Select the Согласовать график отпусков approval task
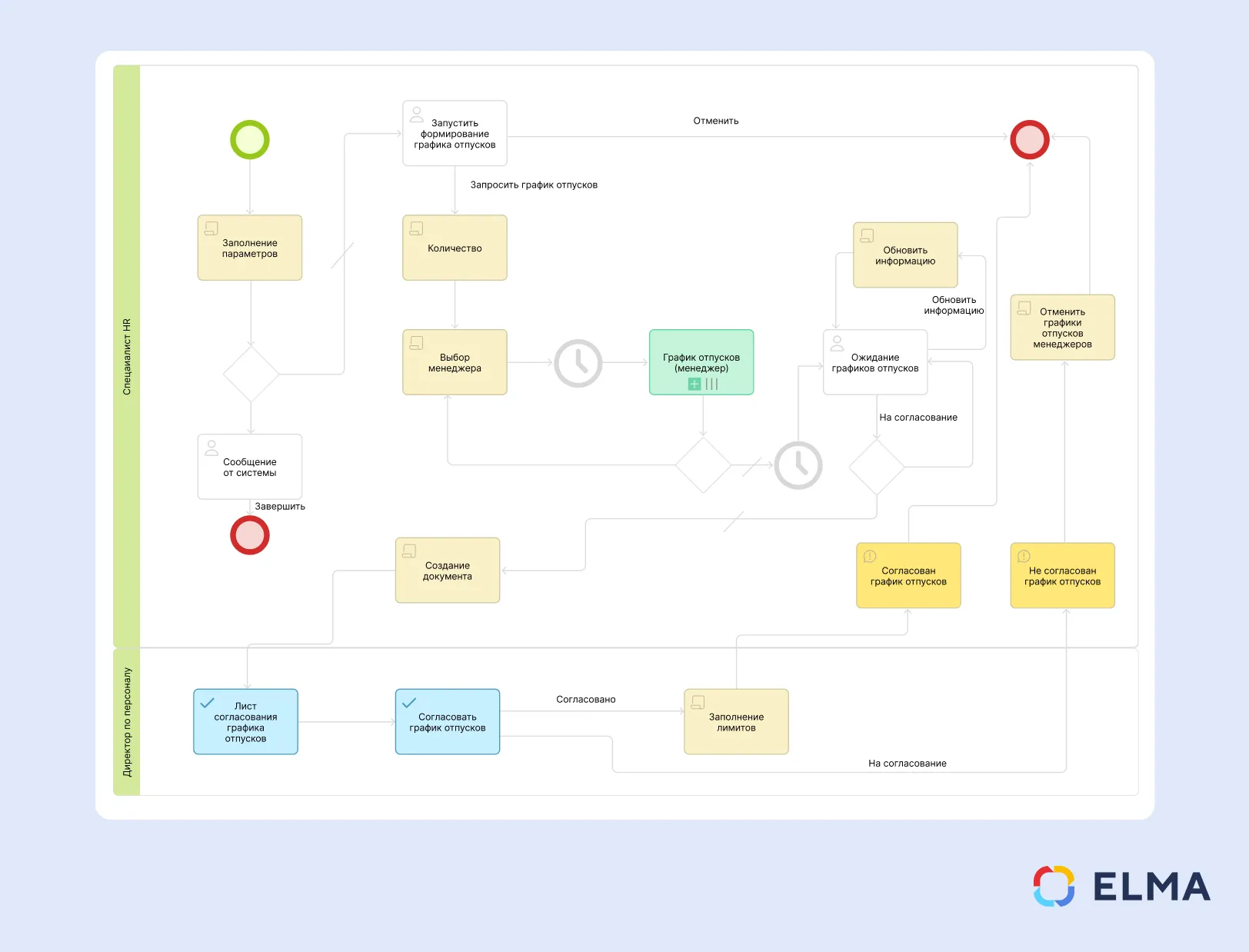This screenshot has width=1249, height=952. tap(448, 722)
